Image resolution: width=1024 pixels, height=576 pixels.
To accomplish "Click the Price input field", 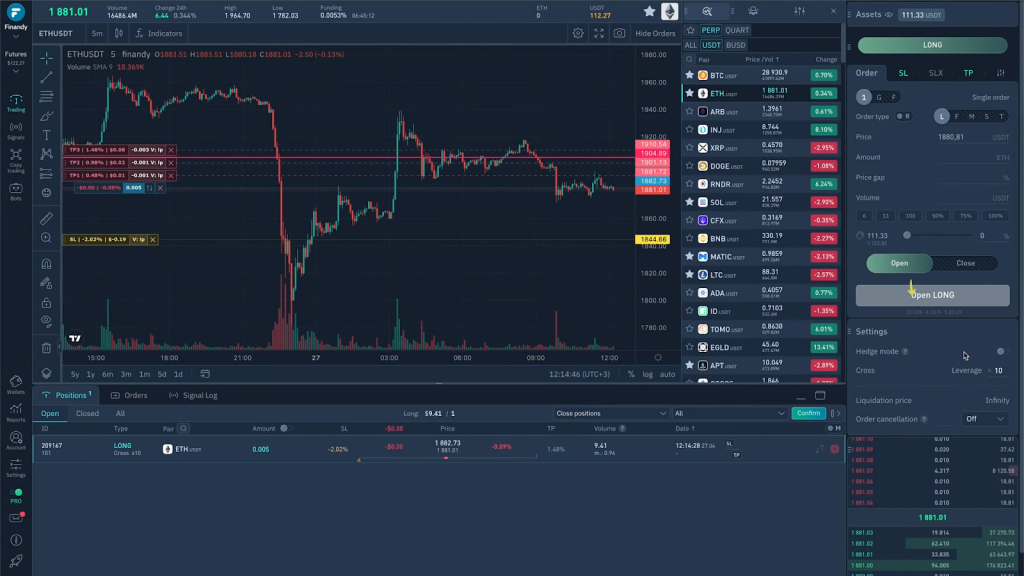I will (933, 137).
